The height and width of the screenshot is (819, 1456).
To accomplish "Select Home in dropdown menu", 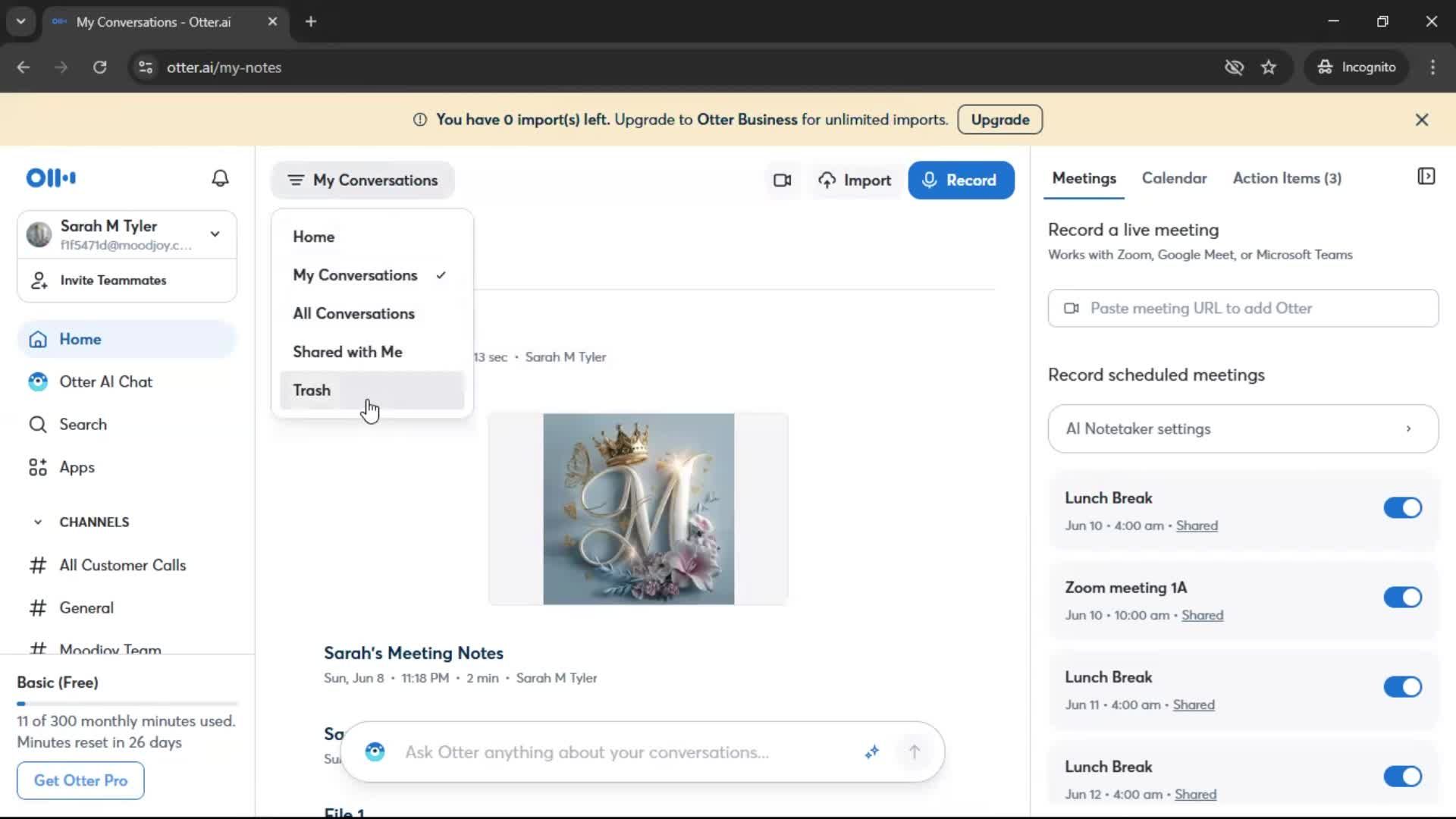I will 372,237.
